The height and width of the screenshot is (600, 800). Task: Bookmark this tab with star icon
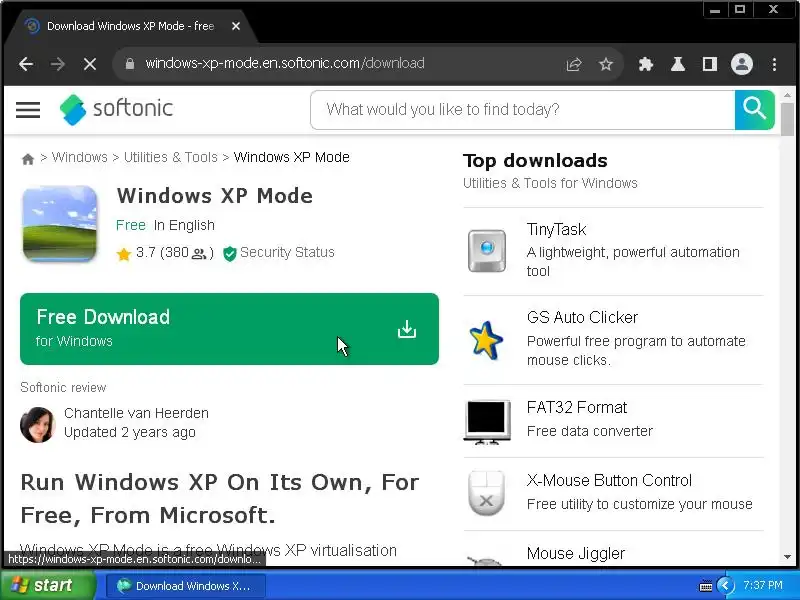point(606,64)
